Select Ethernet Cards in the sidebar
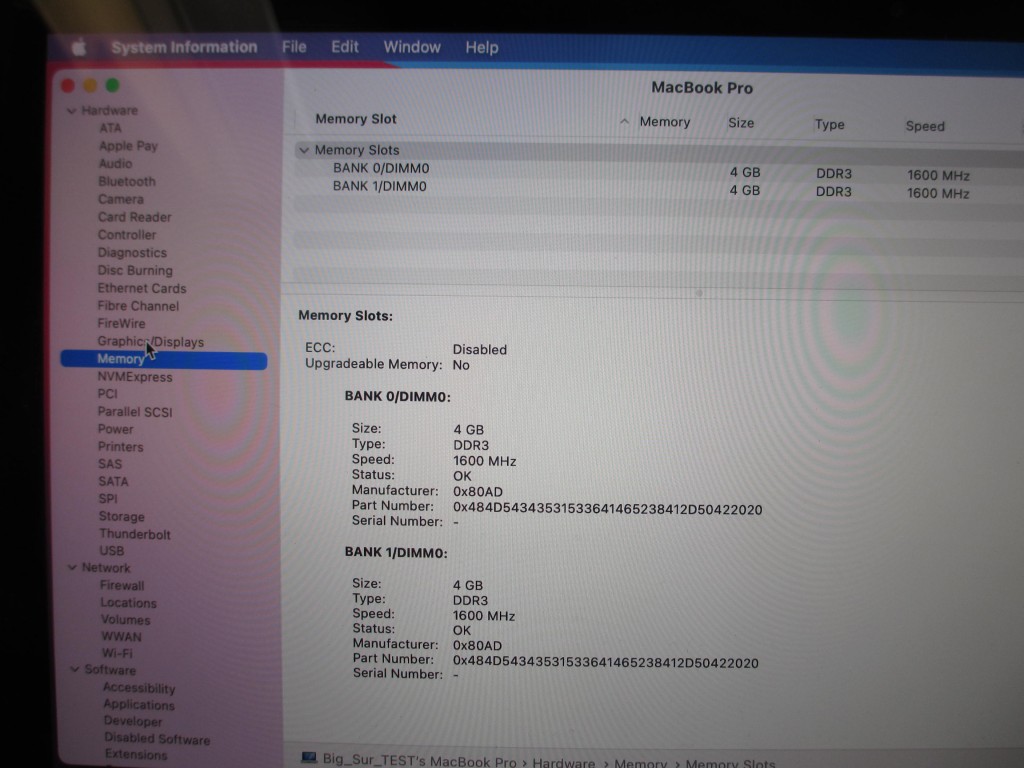This screenshot has width=1024, height=768. click(x=142, y=288)
